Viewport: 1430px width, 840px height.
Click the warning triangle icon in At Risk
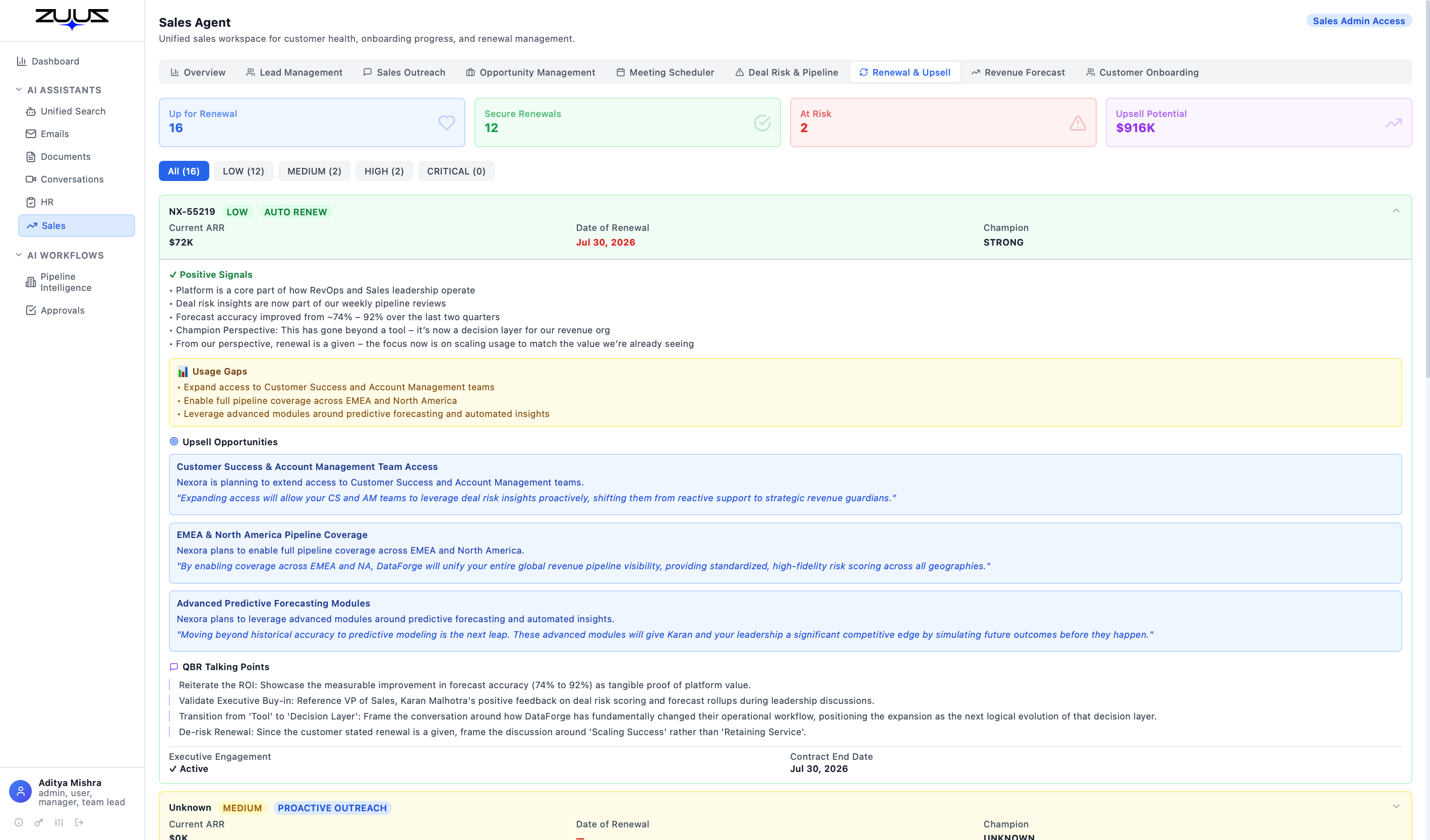coord(1078,123)
